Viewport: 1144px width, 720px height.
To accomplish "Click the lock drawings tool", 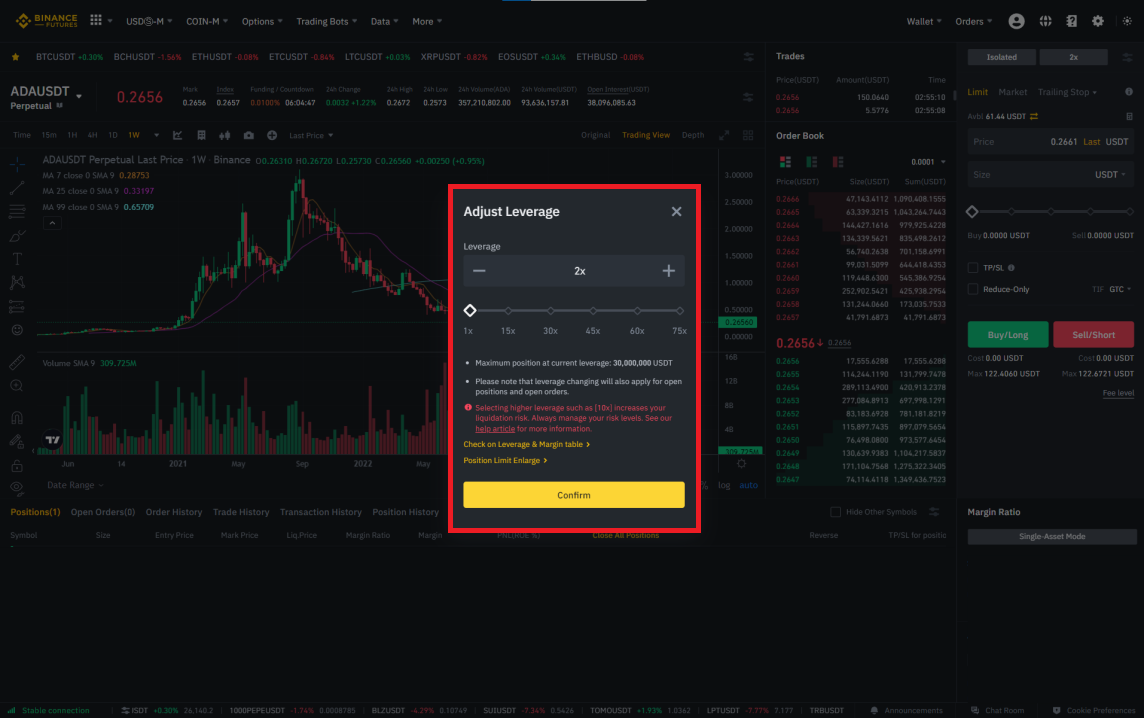I will click(x=17, y=465).
